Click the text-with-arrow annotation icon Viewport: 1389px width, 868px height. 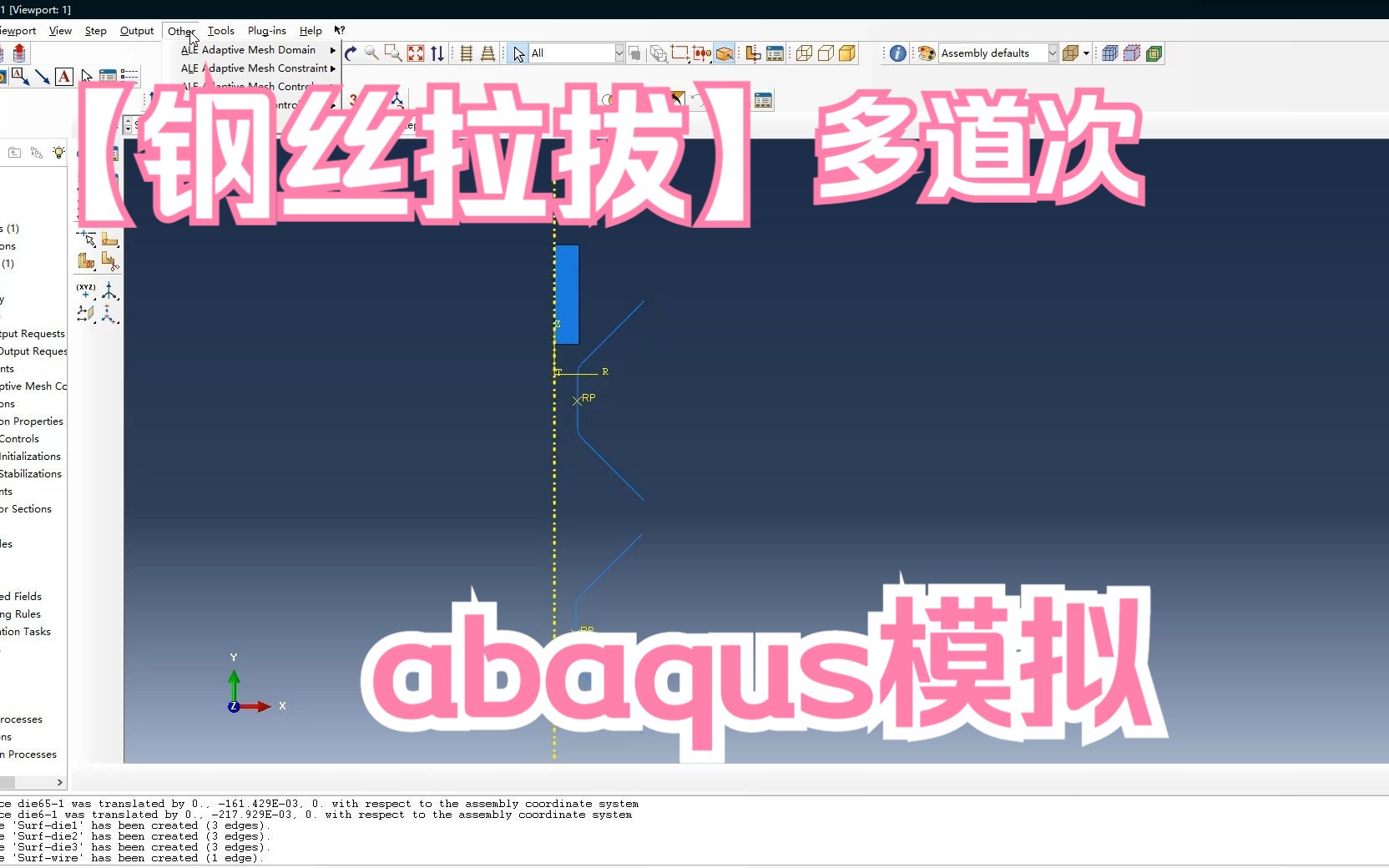(x=19, y=77)
